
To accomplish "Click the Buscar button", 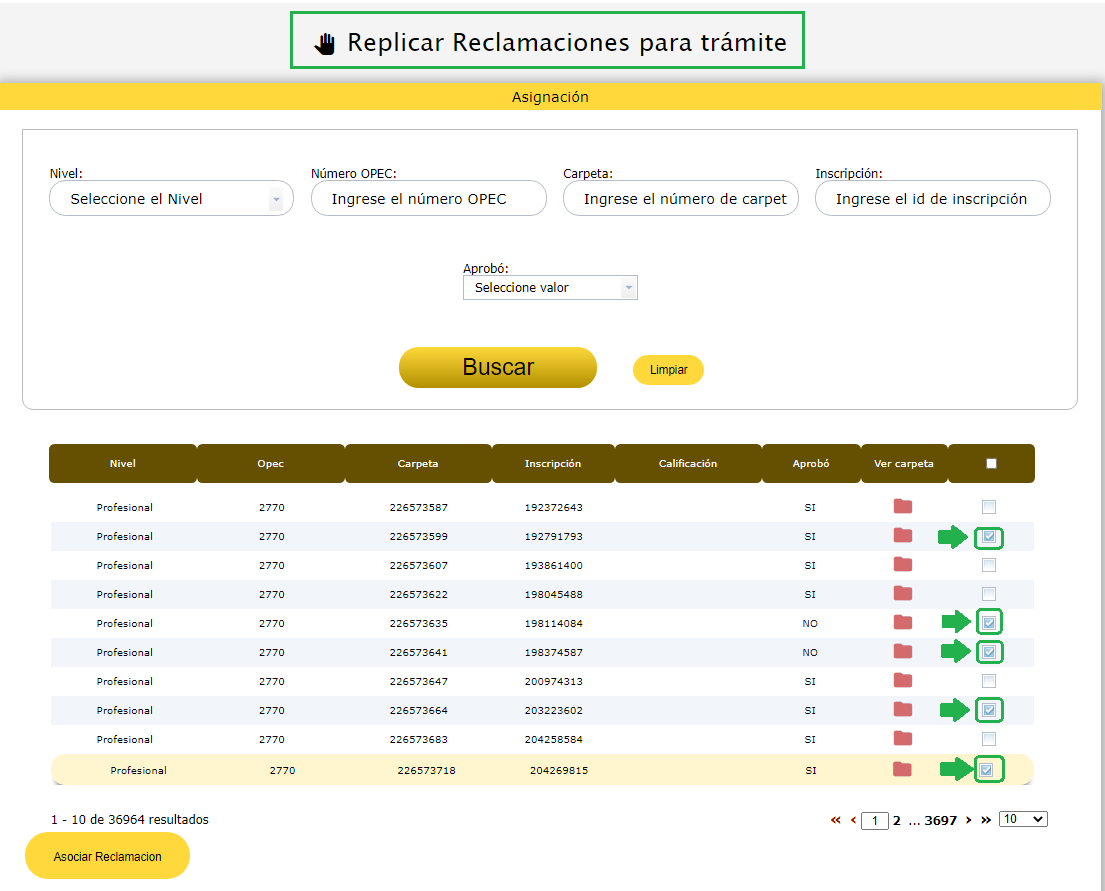I will click(498, 367).
